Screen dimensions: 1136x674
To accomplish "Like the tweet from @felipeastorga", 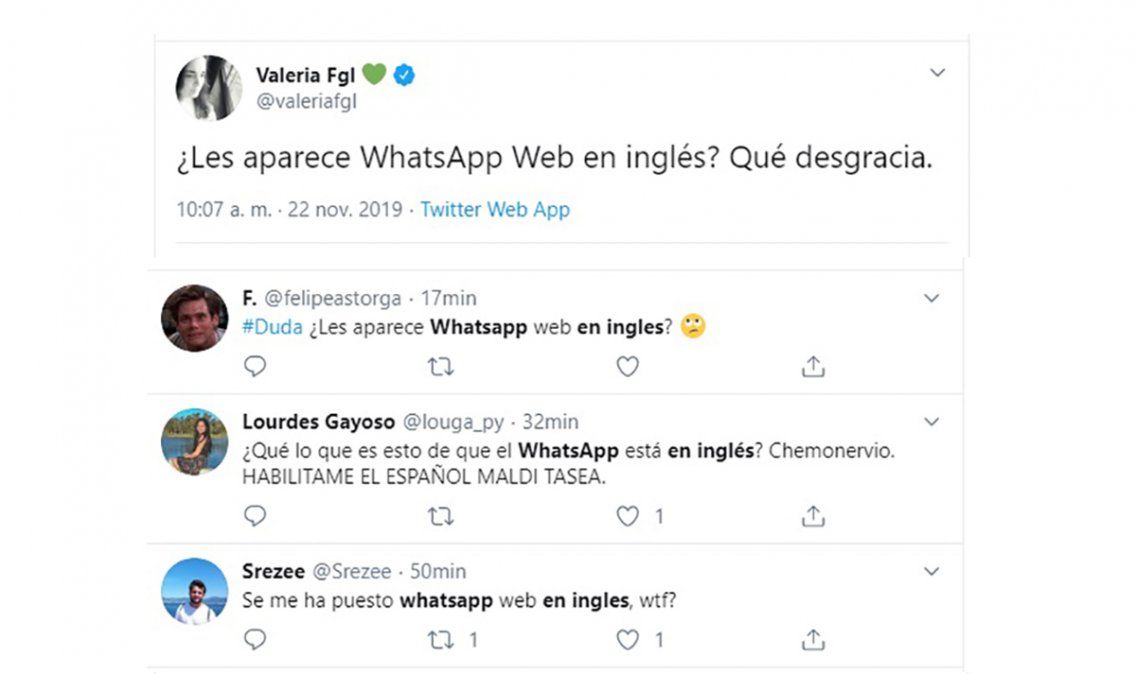I will pyautogui.click(x=627, y=367).
